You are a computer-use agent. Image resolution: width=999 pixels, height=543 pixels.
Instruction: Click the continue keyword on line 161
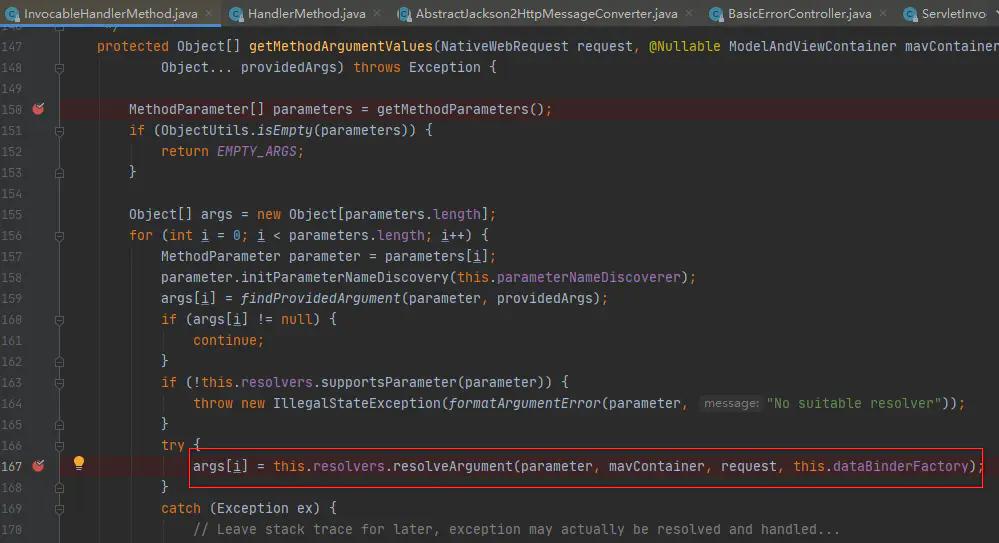(226, 340)
